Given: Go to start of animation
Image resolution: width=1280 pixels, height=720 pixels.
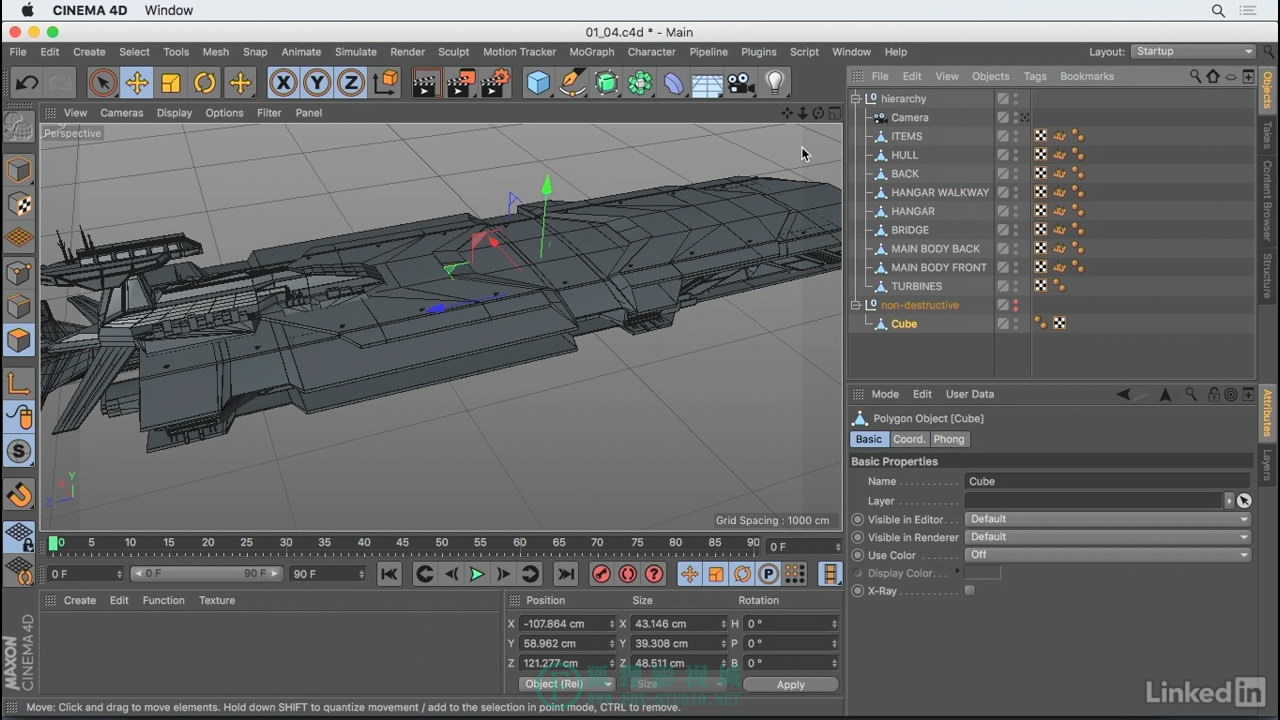Looking at the screenshot, I should coord(389,574).
